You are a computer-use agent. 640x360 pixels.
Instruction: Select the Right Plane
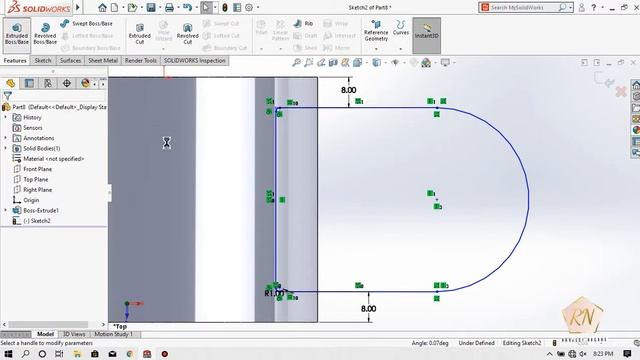pyautogui.click(x=32, y=190)
